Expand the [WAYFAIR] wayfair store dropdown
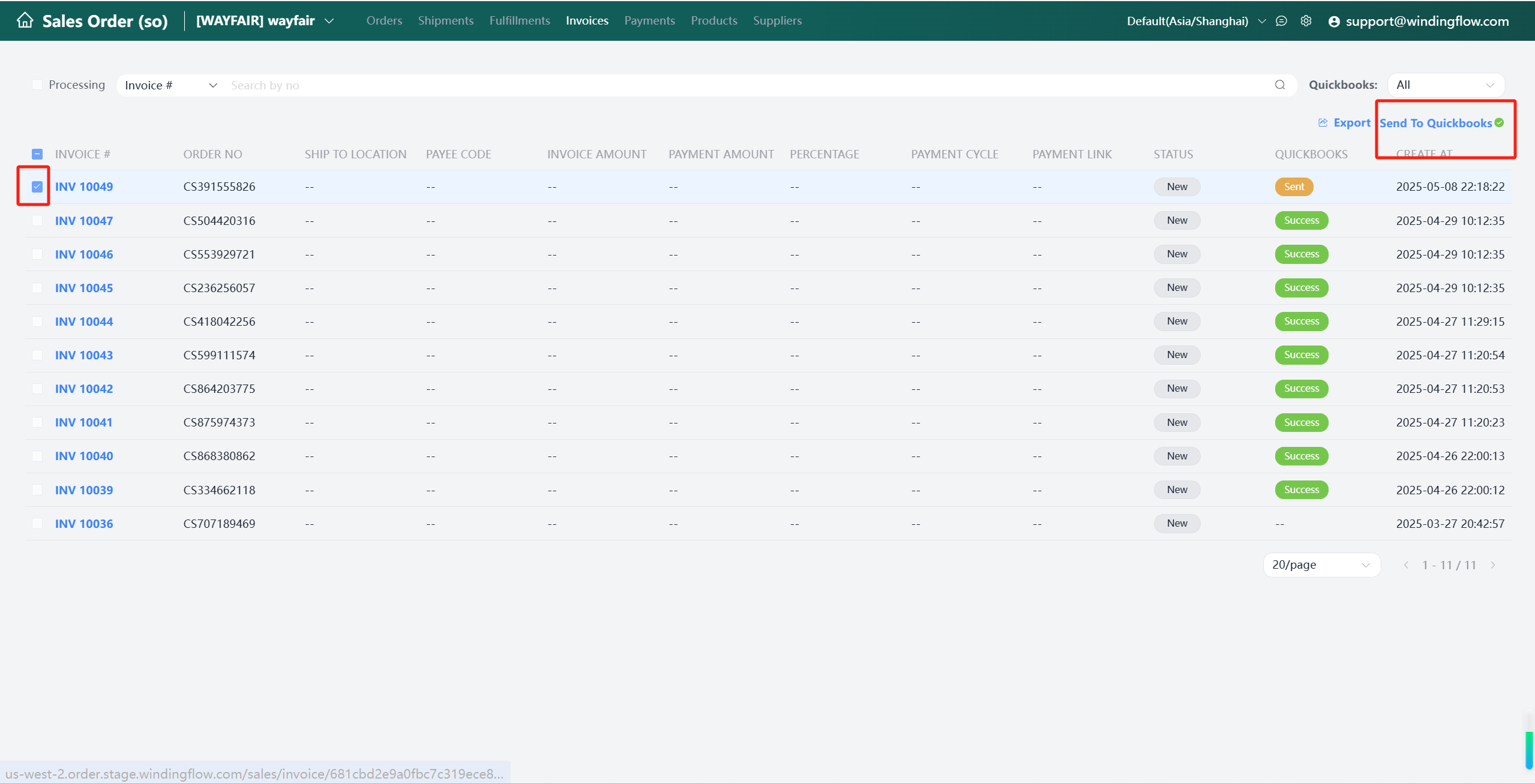The width and height of the screenshot is (1535, 784). [x=265, y=20]
